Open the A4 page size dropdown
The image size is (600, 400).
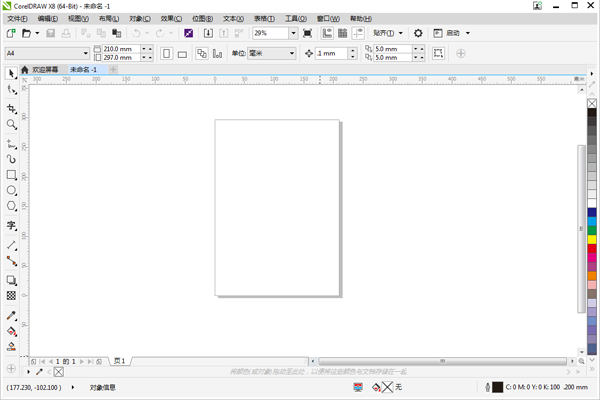coord(86,53)
